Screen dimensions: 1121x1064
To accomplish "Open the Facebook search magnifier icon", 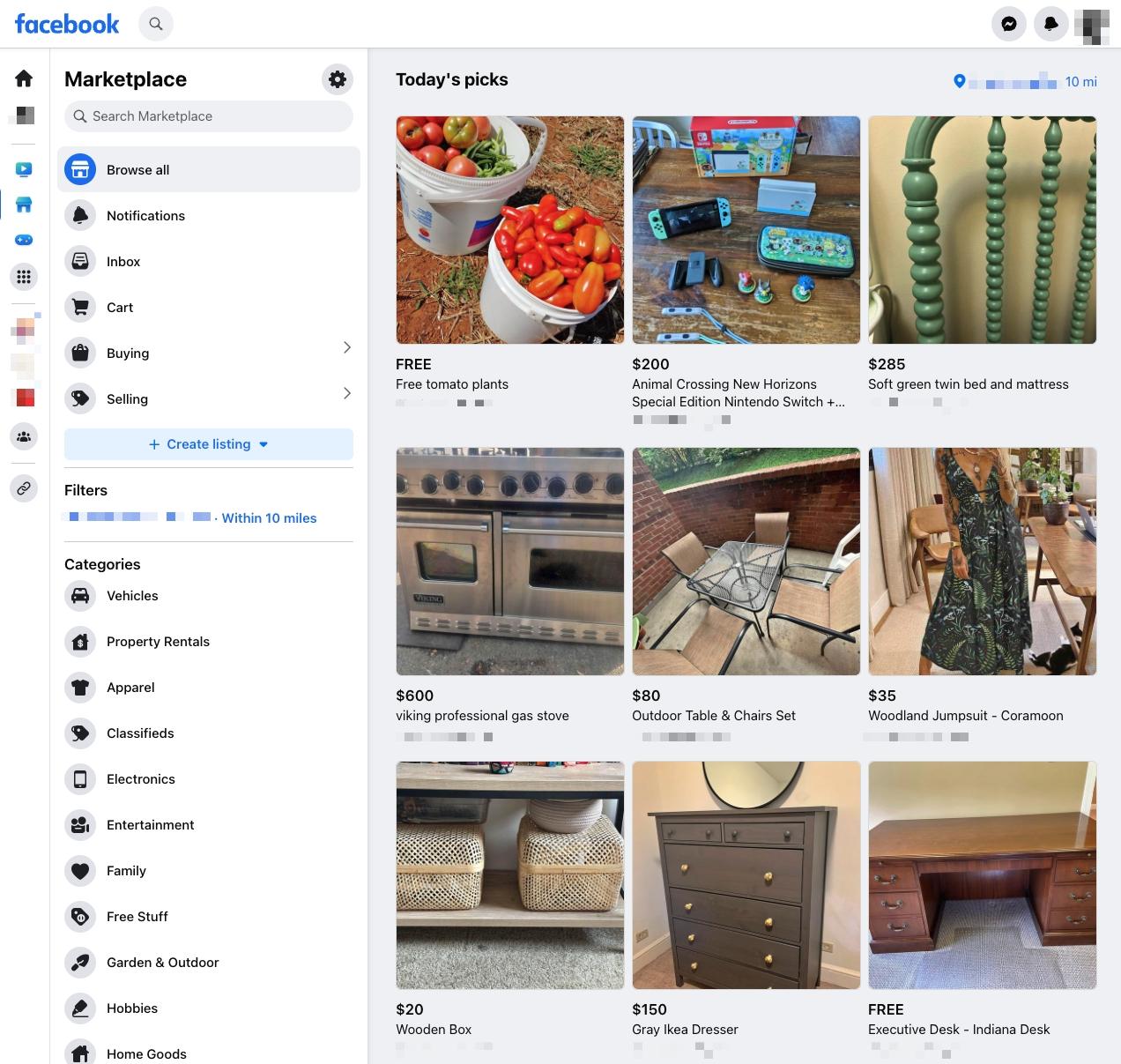I will (156, 24).
